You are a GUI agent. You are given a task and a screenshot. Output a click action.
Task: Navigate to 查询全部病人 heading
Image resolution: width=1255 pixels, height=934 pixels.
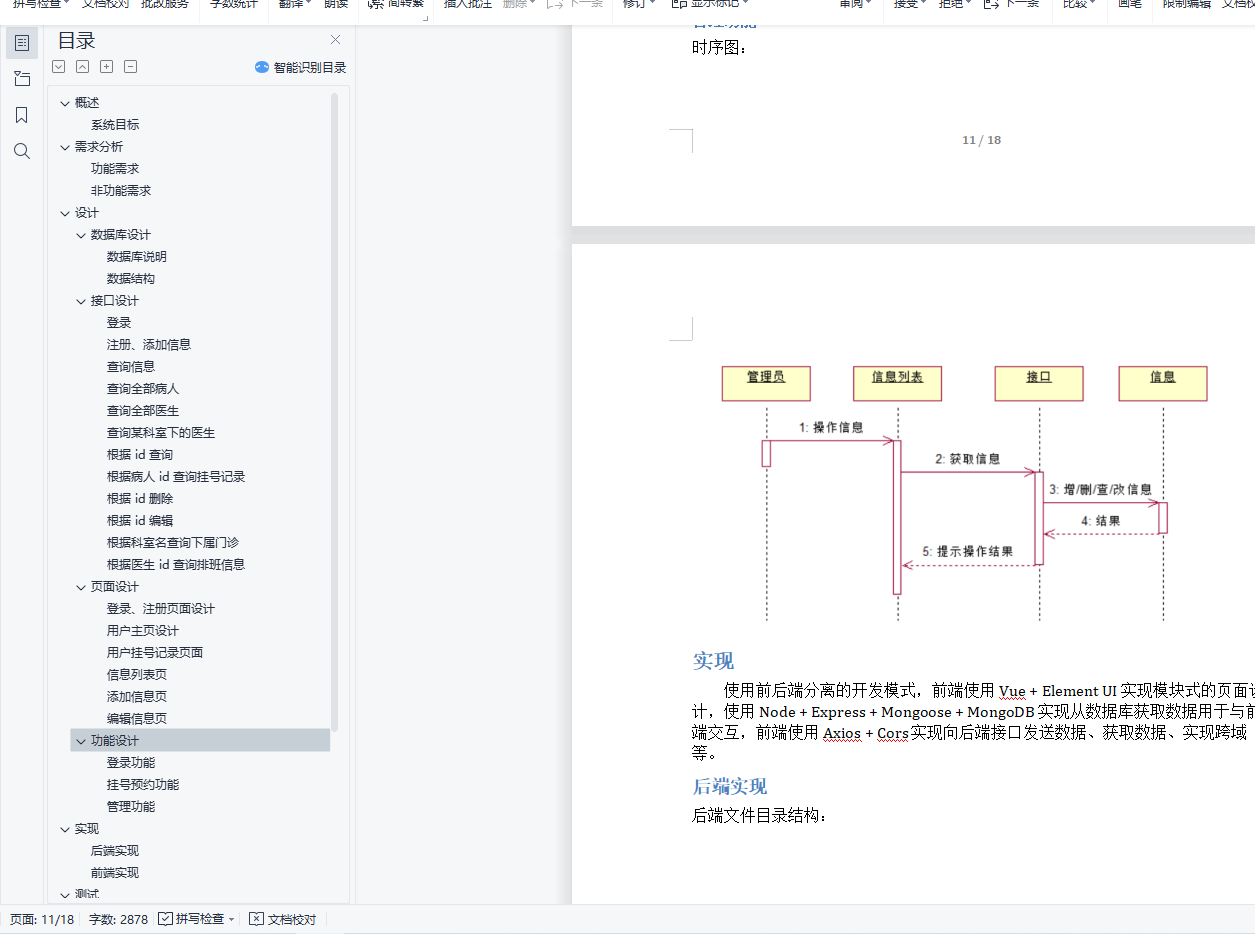tap(143, 389)
